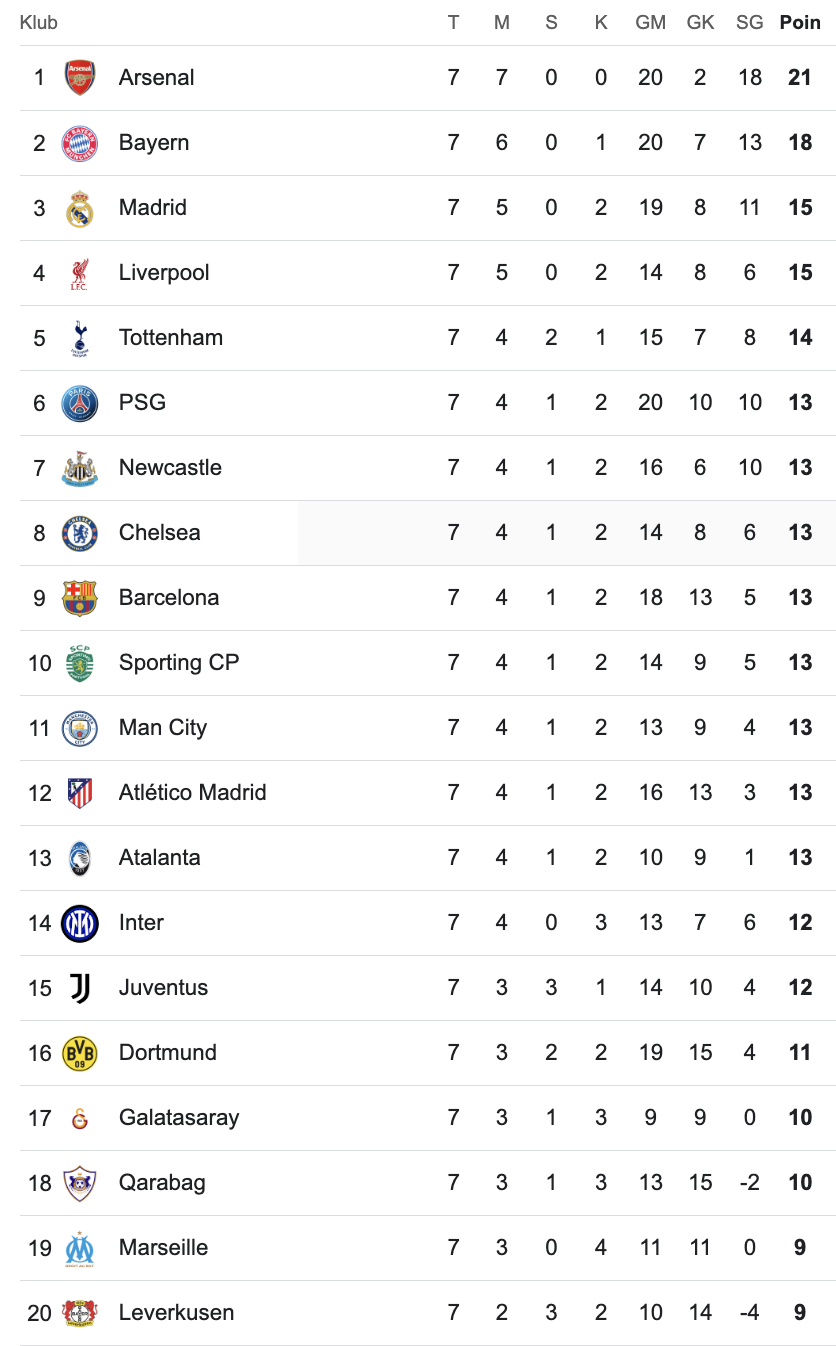Open the Chelsea team name link

(159, 533)
